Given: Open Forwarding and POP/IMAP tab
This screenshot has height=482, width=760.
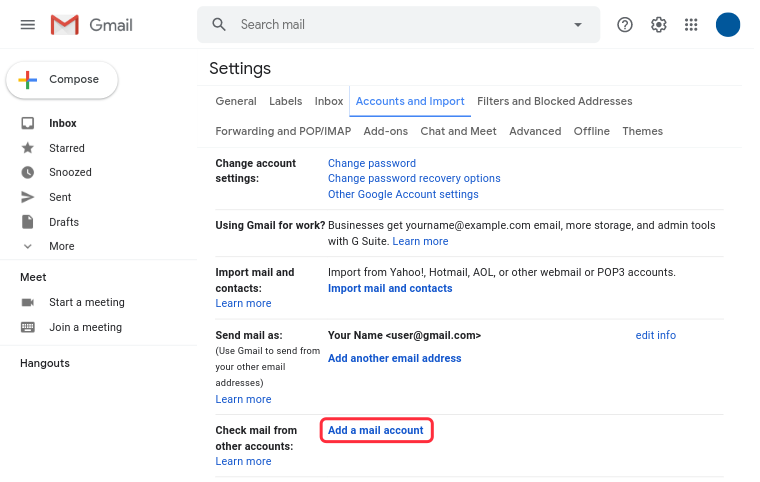Looking at the screenshot, I should click(283, 131).
